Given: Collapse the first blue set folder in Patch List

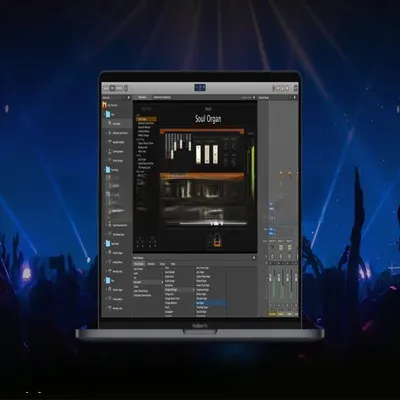Looking at the screenshot, I should (x=108, y=114).
